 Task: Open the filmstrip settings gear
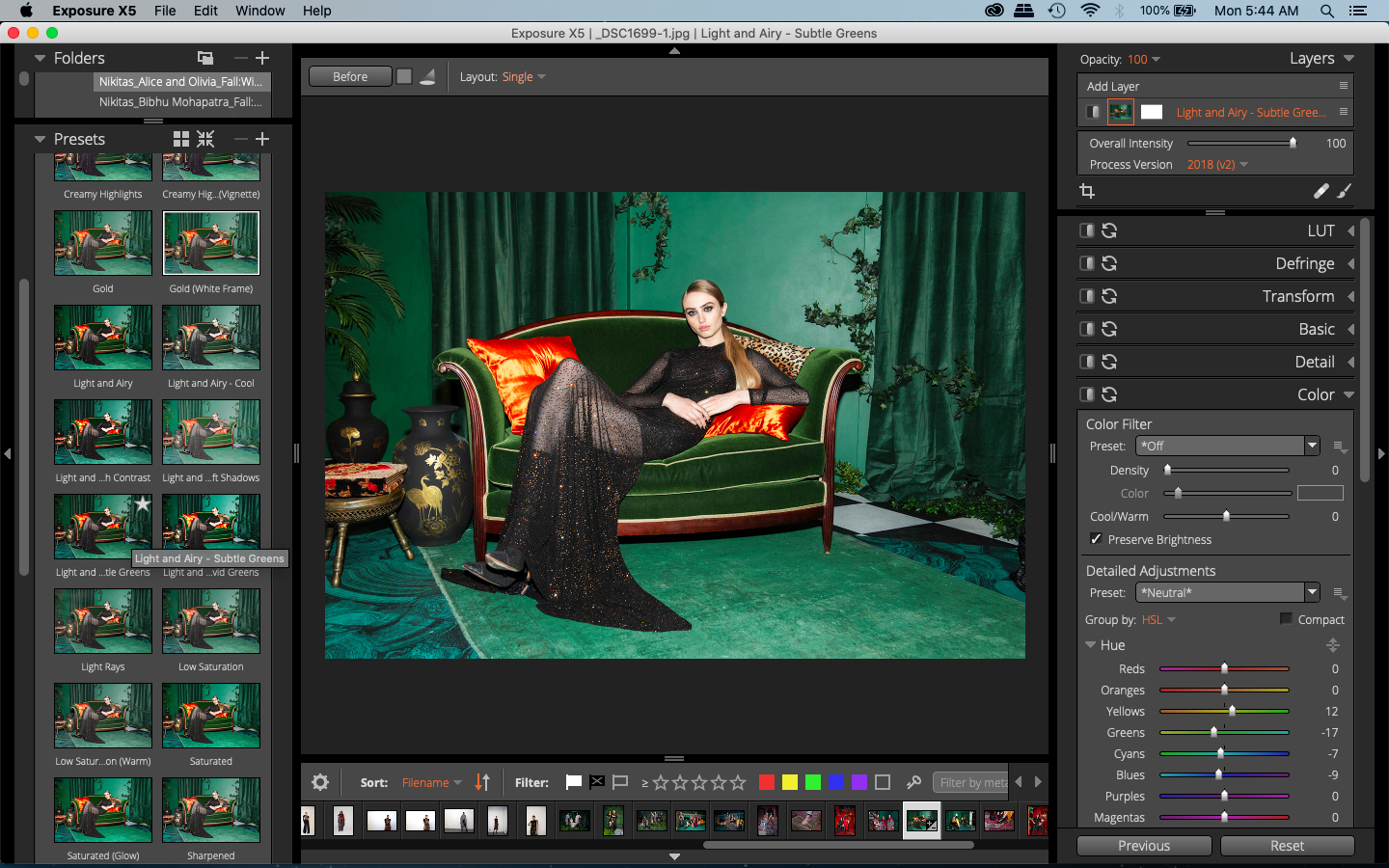tap(320, 782)
